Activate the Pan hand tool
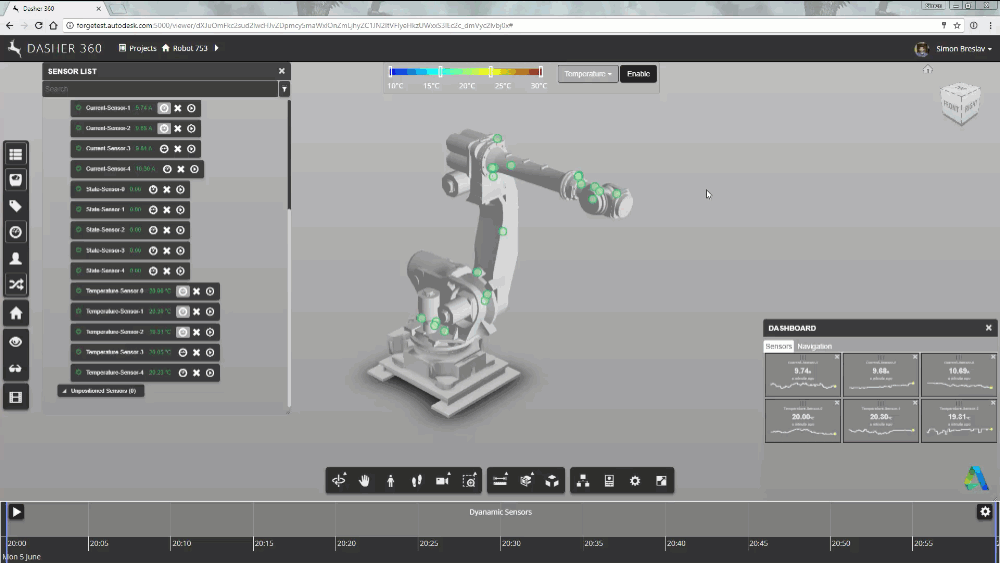Viewport: 1000px width, 563px height. pyautogui.click(x=365, y=481)
